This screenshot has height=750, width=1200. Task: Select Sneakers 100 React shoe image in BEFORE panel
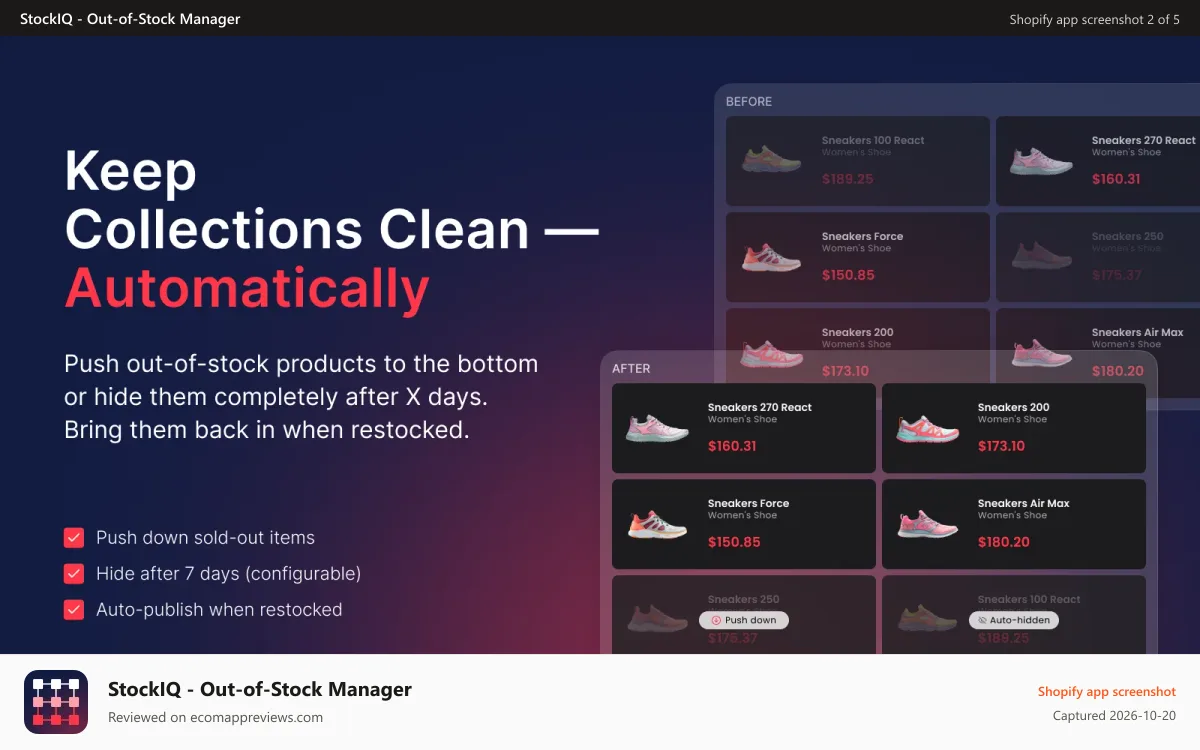tap(771, 161)
